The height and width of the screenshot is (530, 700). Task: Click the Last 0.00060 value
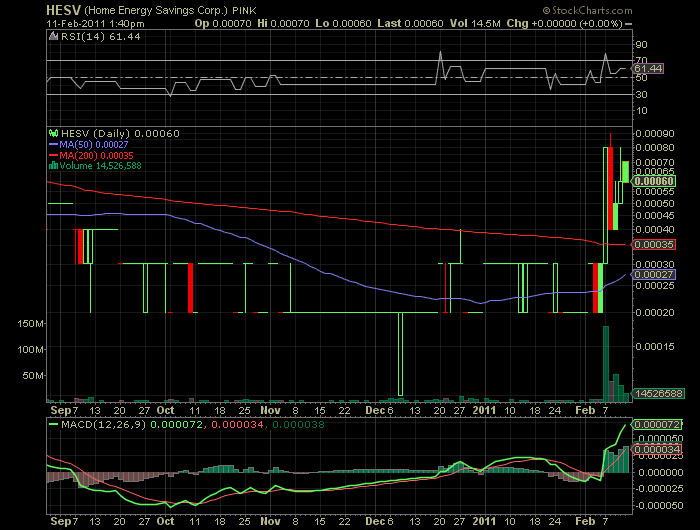pos(410,23)
